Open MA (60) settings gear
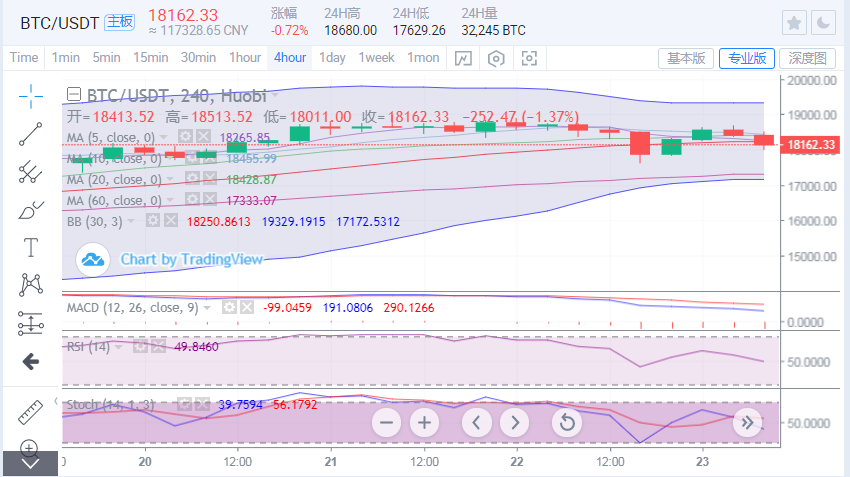 192,199
